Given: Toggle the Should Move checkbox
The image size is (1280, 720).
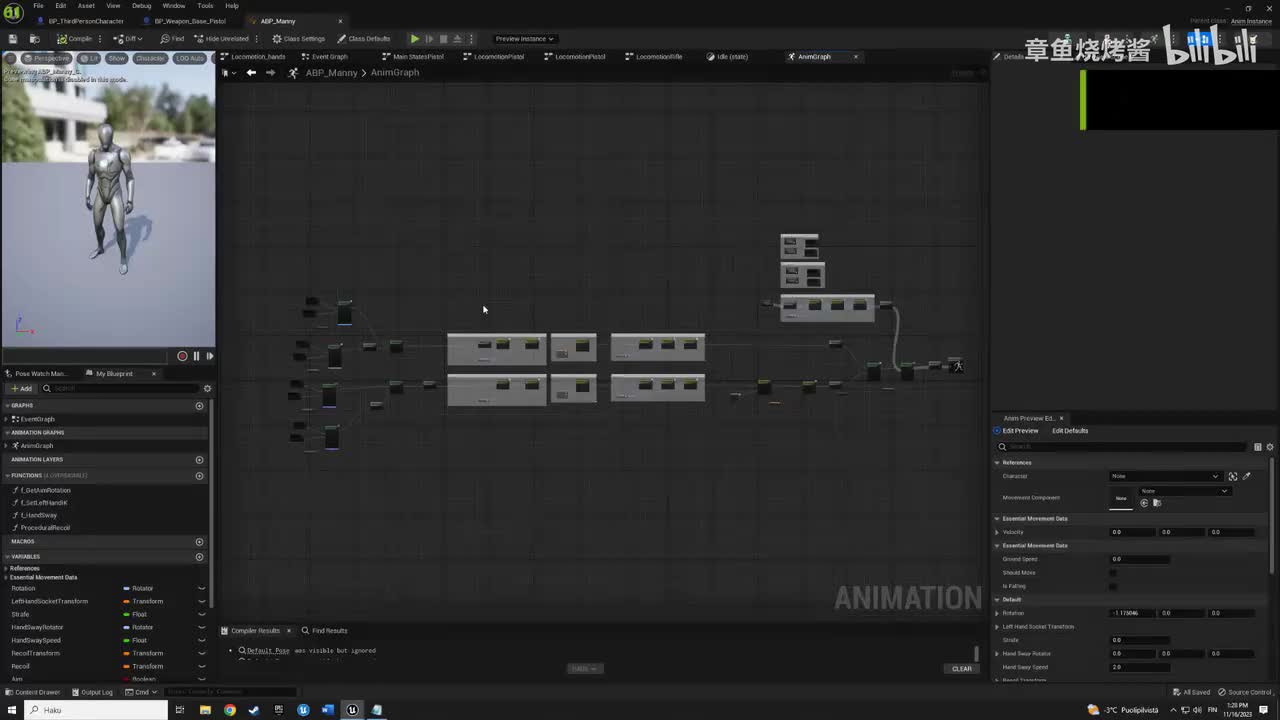Looking at the screenshot, I should [1113, 573].
